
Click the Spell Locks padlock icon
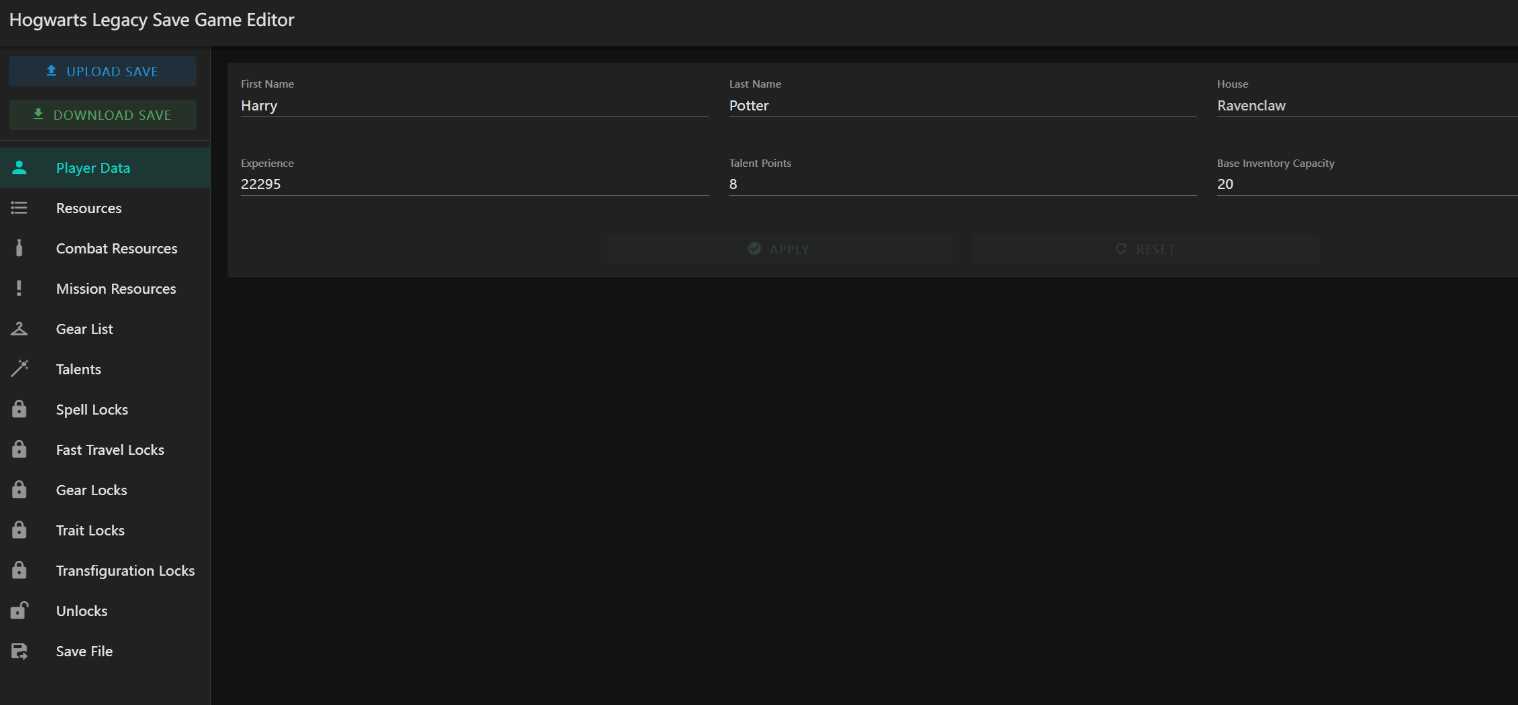coord(19,410)
